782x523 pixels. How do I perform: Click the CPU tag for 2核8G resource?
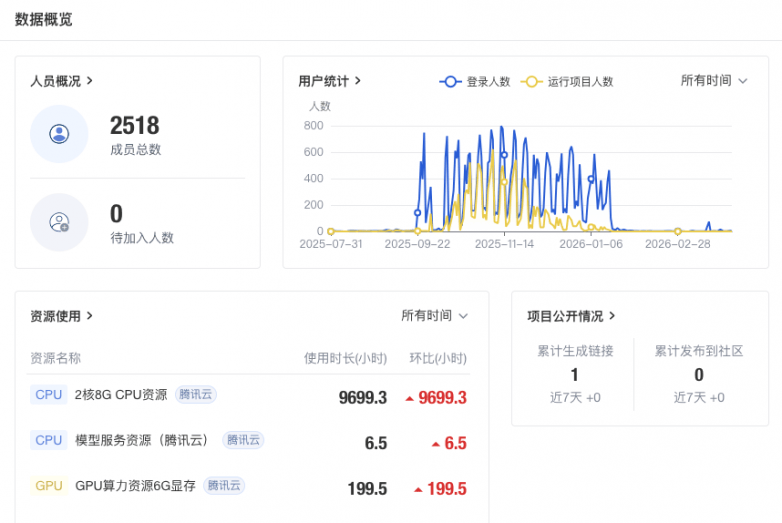tap(49, 395)
